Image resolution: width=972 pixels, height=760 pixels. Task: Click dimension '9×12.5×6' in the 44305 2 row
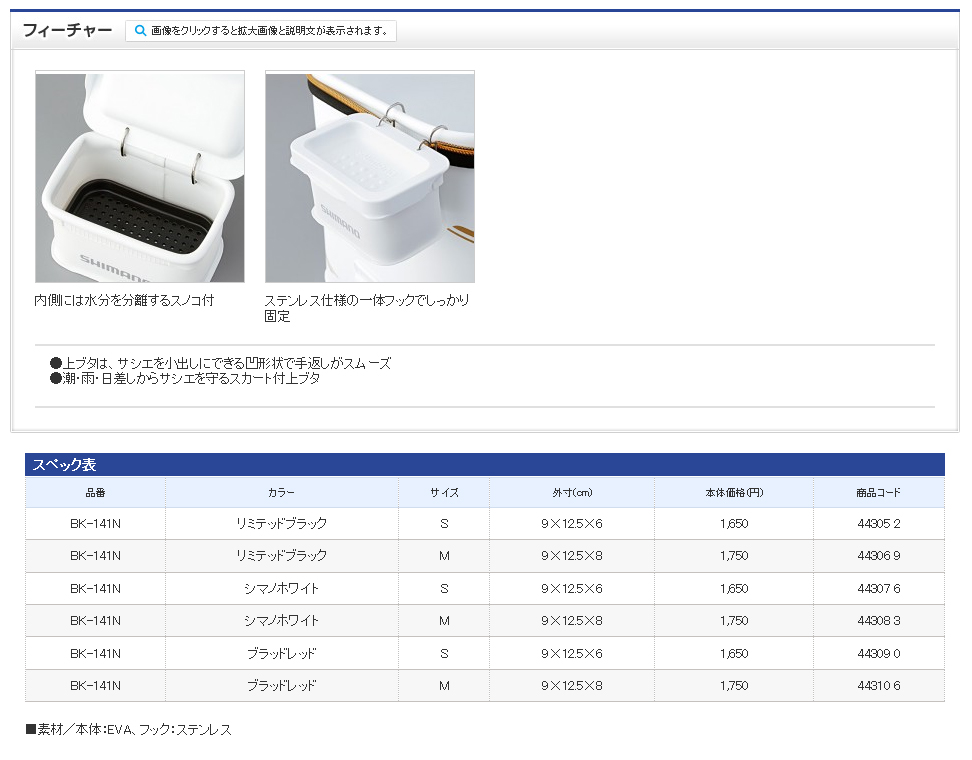(572, 524)
